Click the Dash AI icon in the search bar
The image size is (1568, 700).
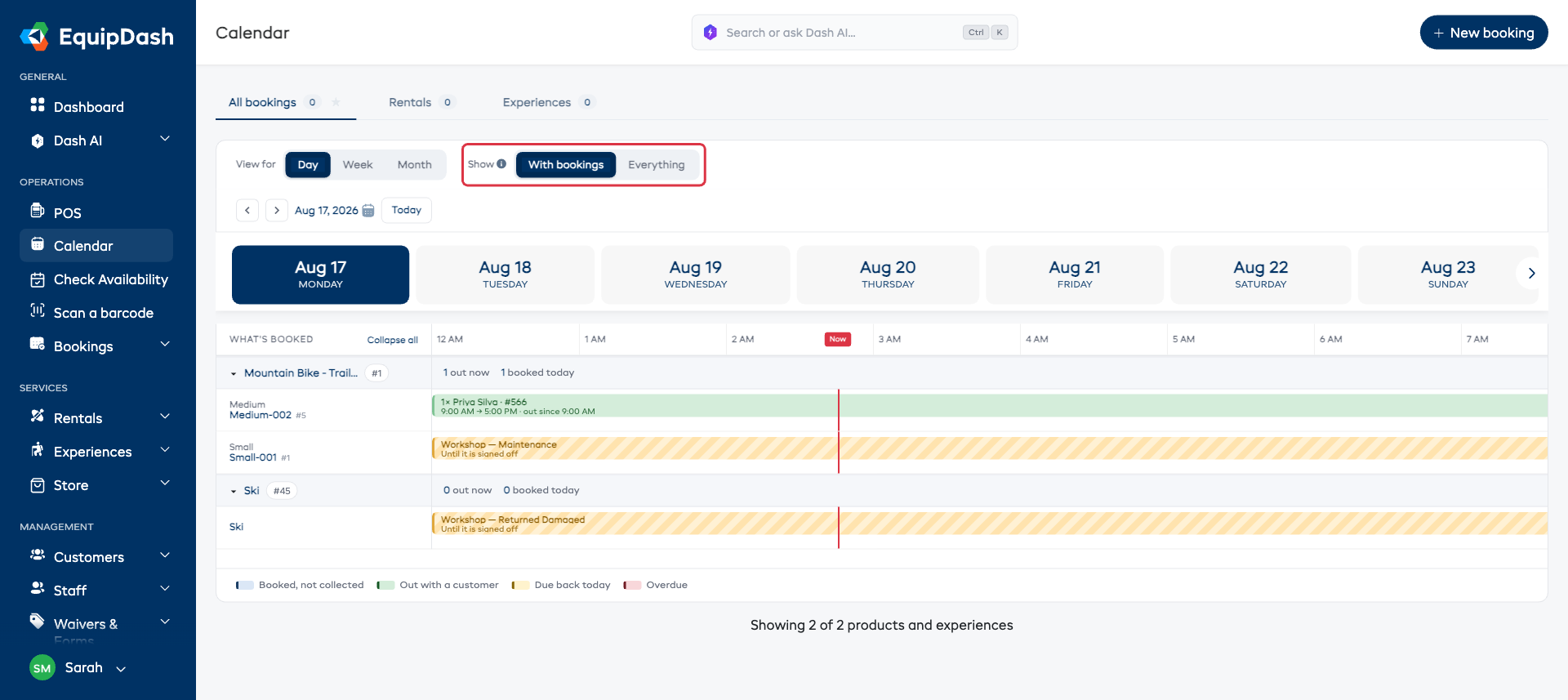[x=710, y=33]
